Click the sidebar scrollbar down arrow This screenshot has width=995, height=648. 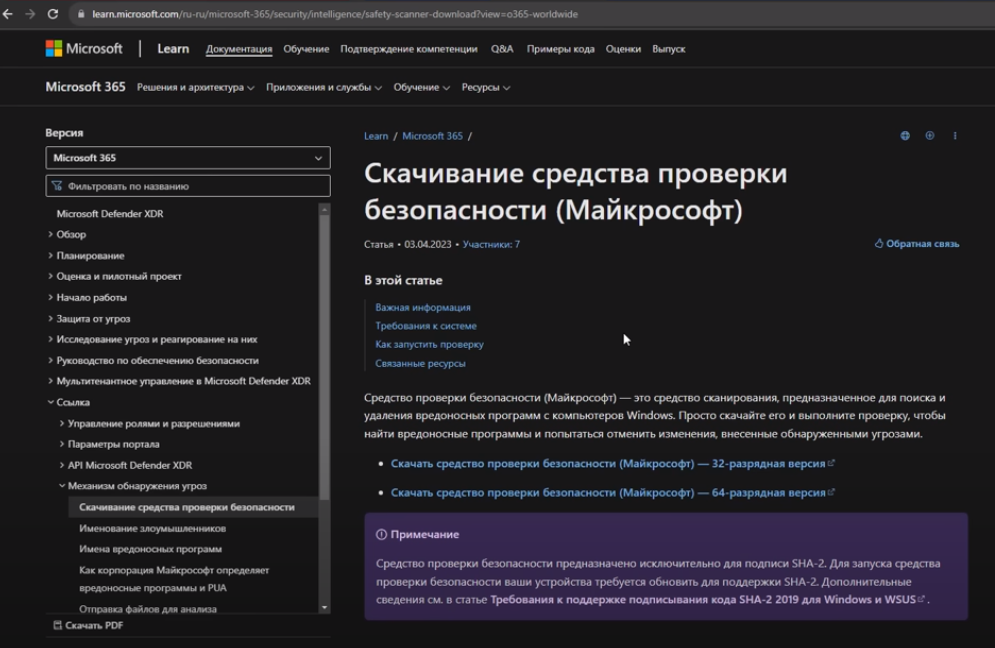coord(324,607)
